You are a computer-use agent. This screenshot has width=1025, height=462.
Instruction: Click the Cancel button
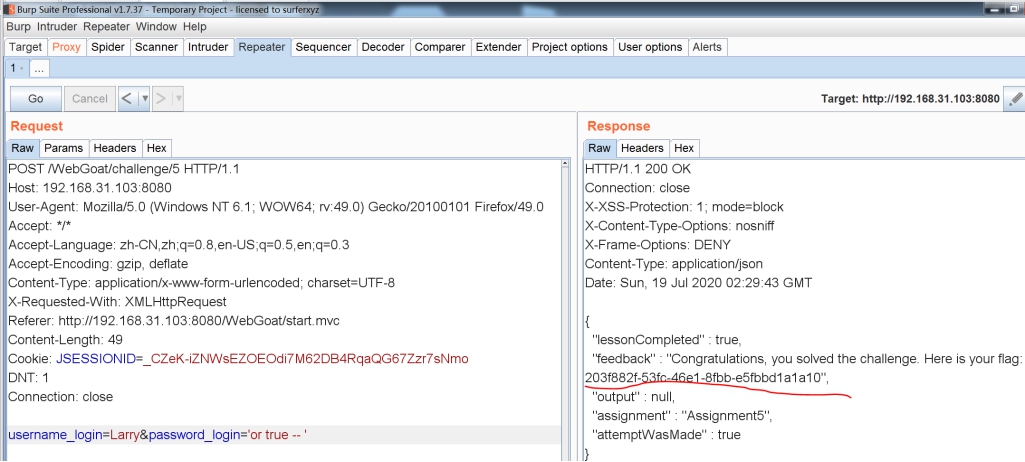tap(90, 99)
